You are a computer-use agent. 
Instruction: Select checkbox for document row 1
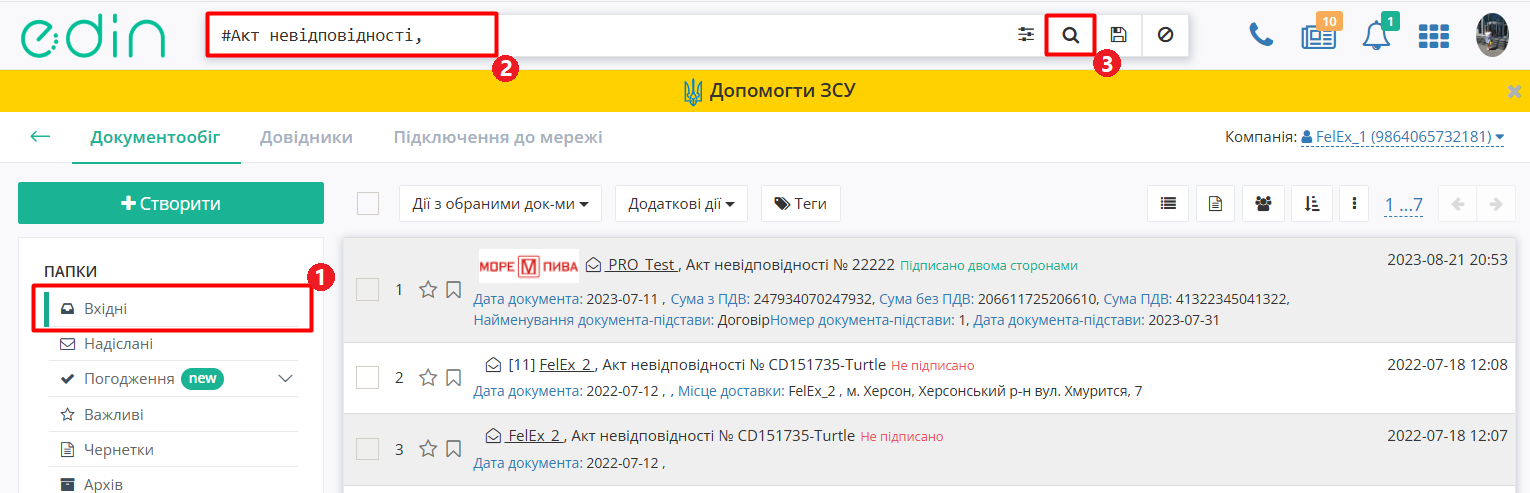click(368, 290)
